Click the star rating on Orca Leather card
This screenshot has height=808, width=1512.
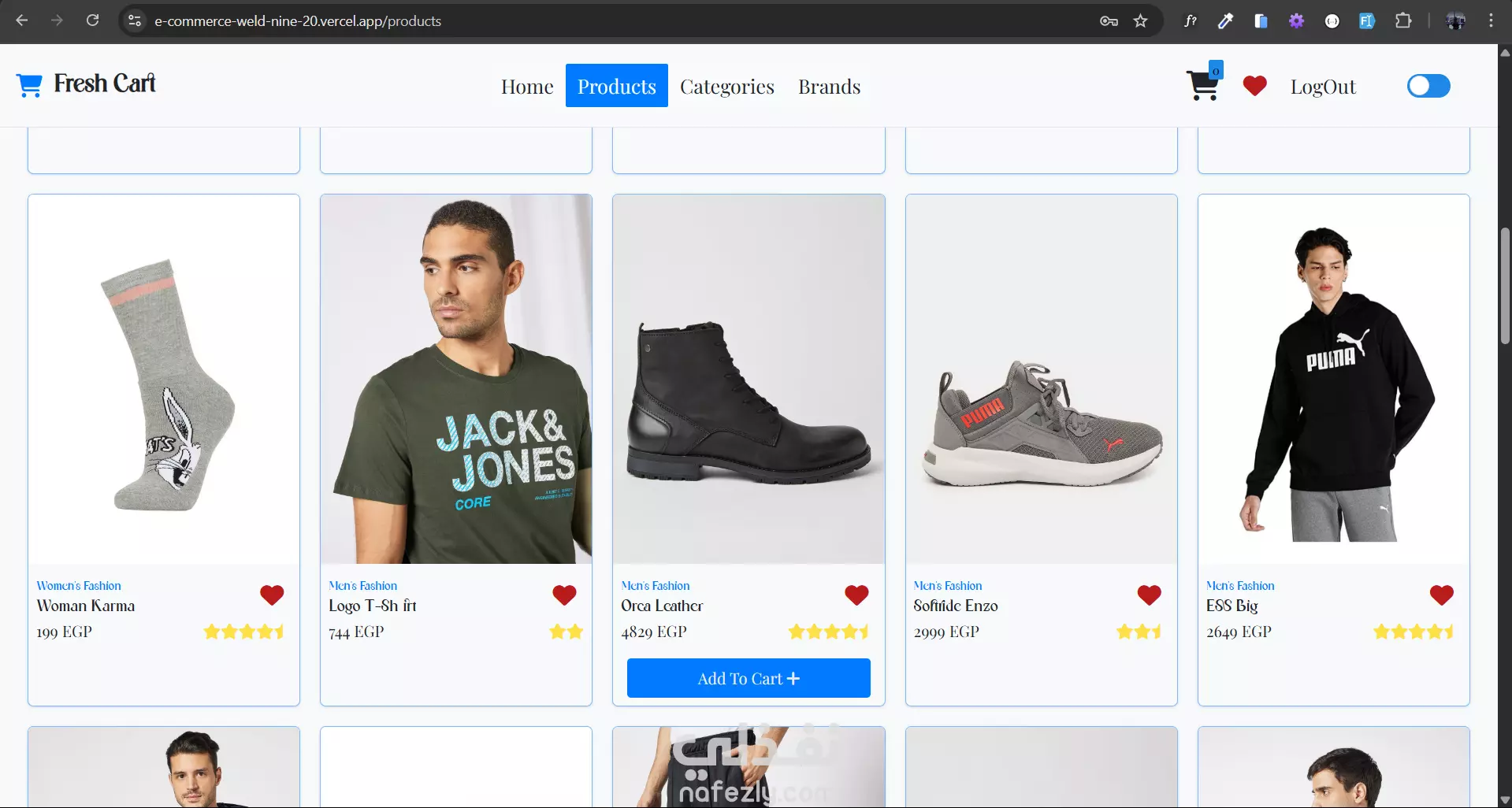coord(829,632)
